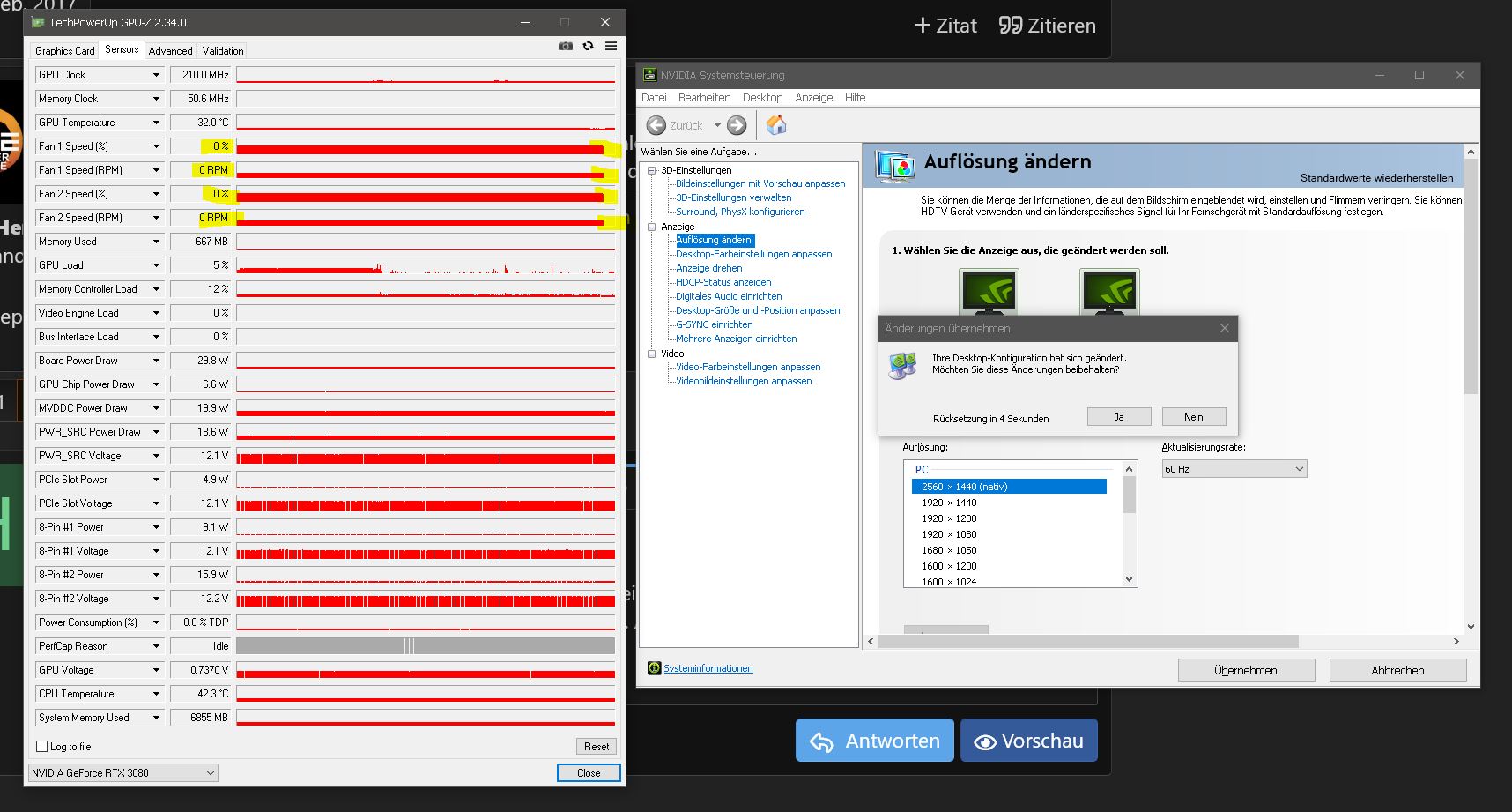Open the GPU Clock sensor dropdown
Image resolution: width=1512 pixels, height=812 pixels.
pyautogui.click(x=157, y=75)
